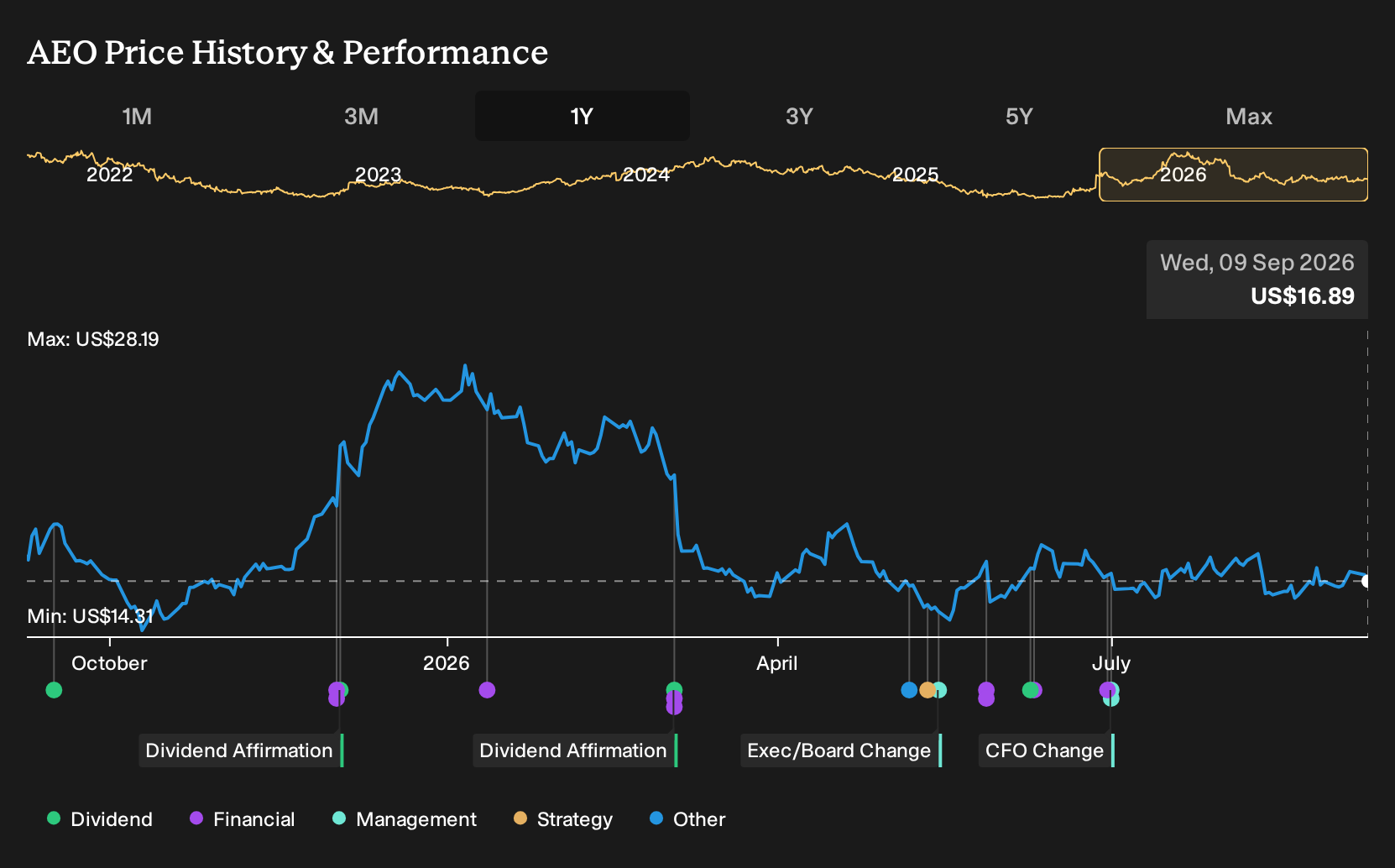Click the US$16.89 price in tooltip
The image size is (1395, 868).
click(x=1303, y=296)
